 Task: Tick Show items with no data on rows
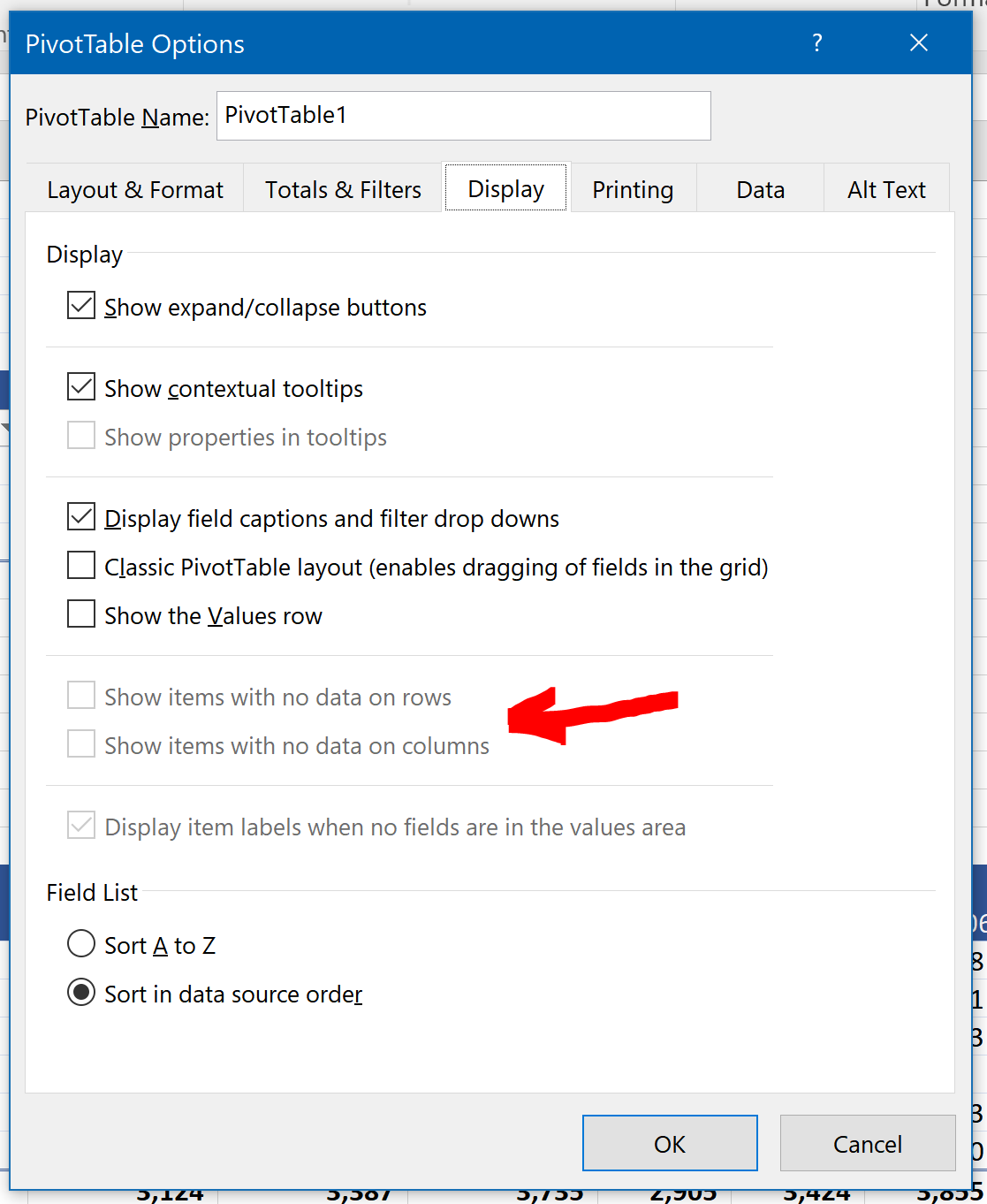coord(81,696)
